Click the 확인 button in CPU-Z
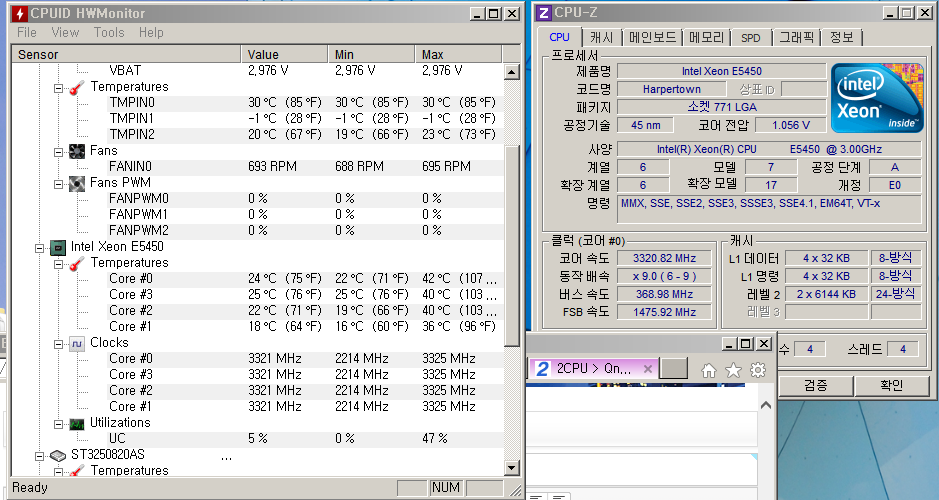939x500 pixels. point(892,386)
